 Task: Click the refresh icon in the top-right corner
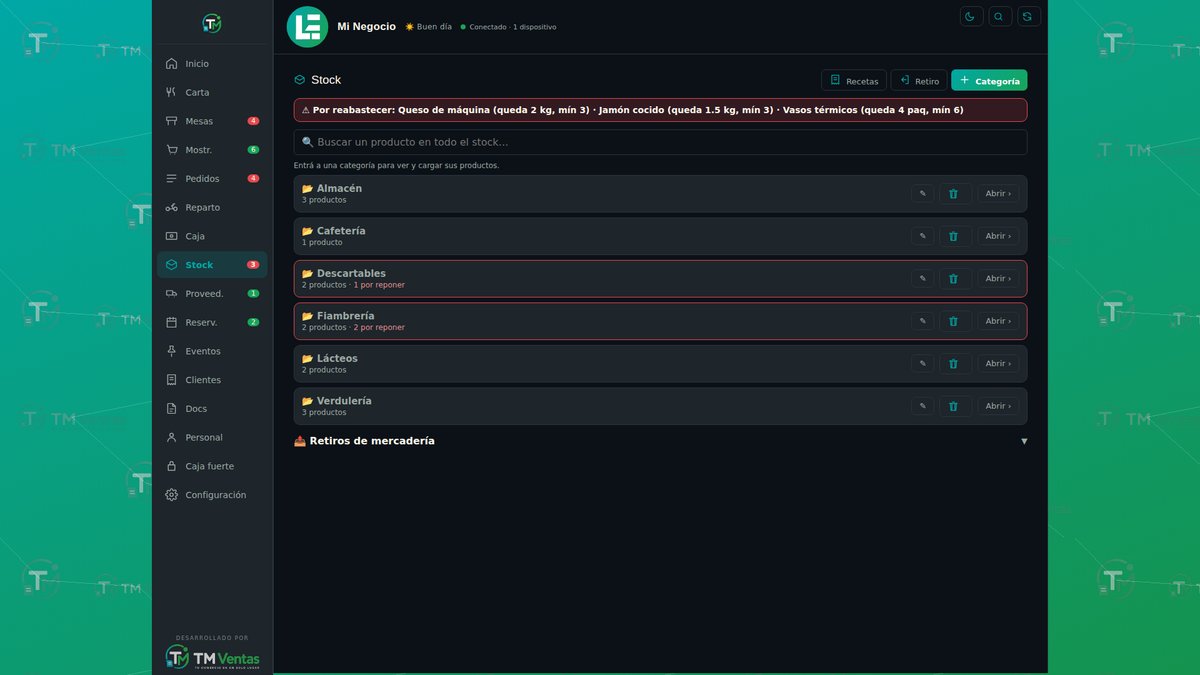pyautogui.click(x=1029, y=16)
